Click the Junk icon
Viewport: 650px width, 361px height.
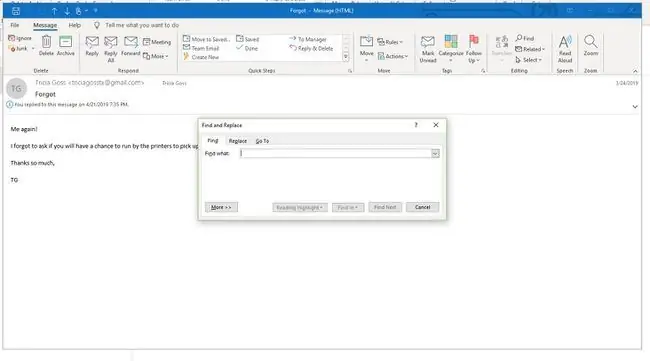tap(12, 48)
